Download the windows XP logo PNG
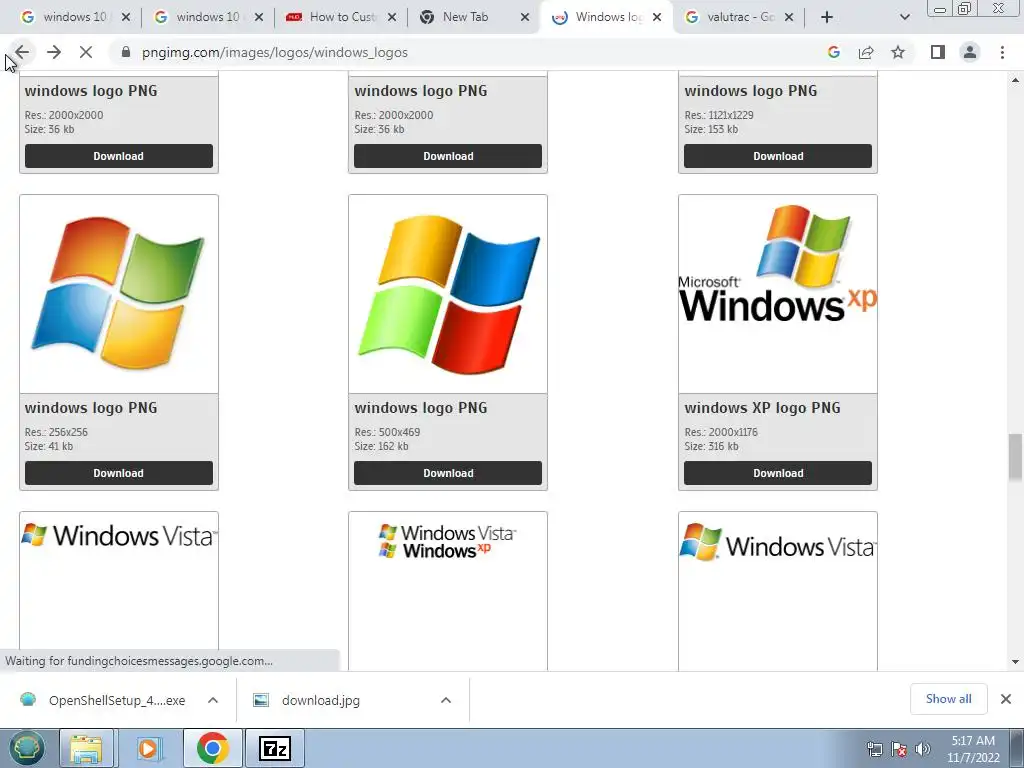Screen dimensions: 1024x768 (778, 473)
